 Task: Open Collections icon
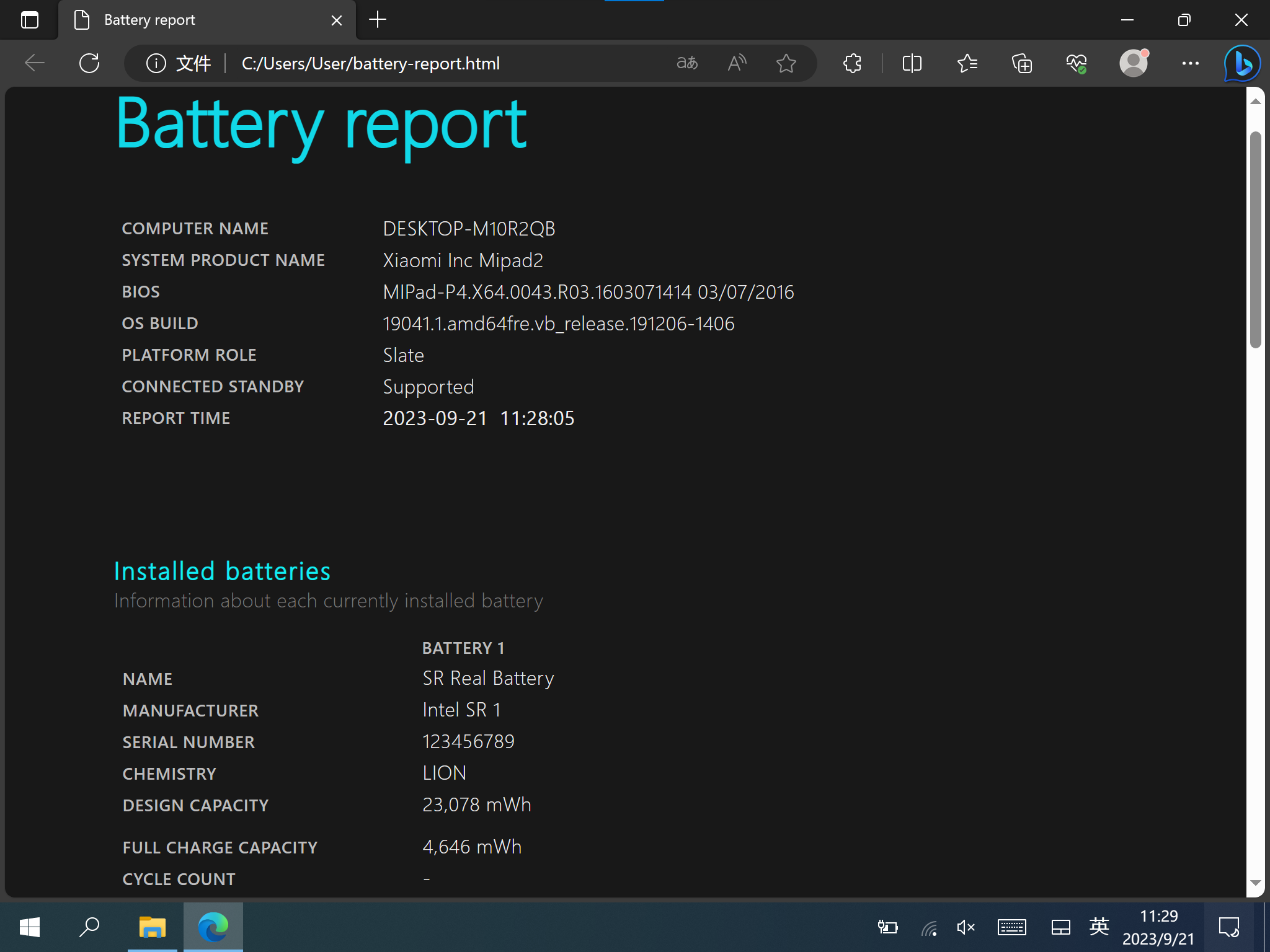coord(1021,63)
